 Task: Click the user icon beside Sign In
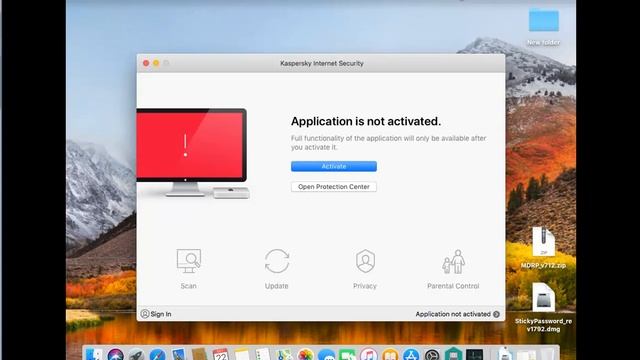[144, 314]
